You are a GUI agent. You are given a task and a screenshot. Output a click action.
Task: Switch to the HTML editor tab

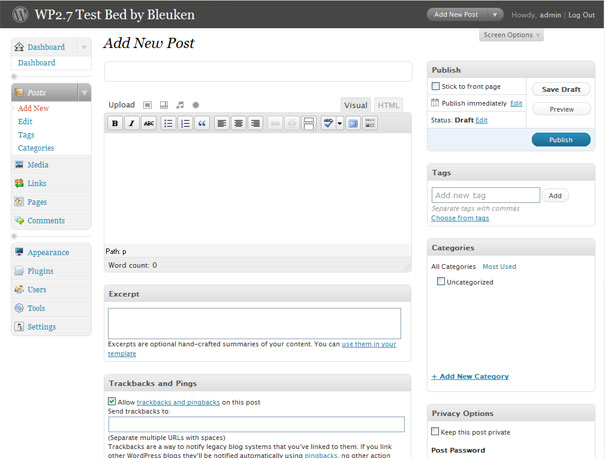point(388,105)
